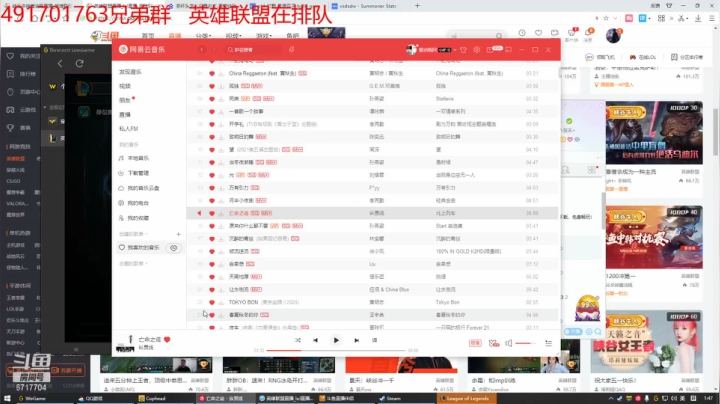Play previous track
The height and width of the screenshot is (404, 720).
315,340
